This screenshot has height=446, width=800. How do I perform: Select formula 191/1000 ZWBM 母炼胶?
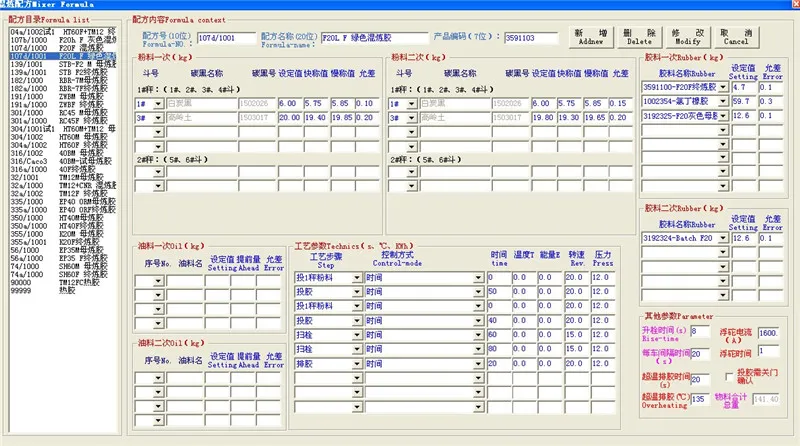coord(63,96)
